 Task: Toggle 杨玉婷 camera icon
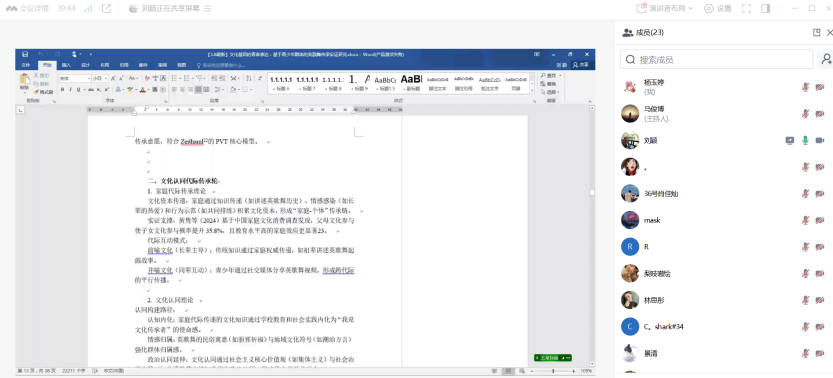(820, 87)
